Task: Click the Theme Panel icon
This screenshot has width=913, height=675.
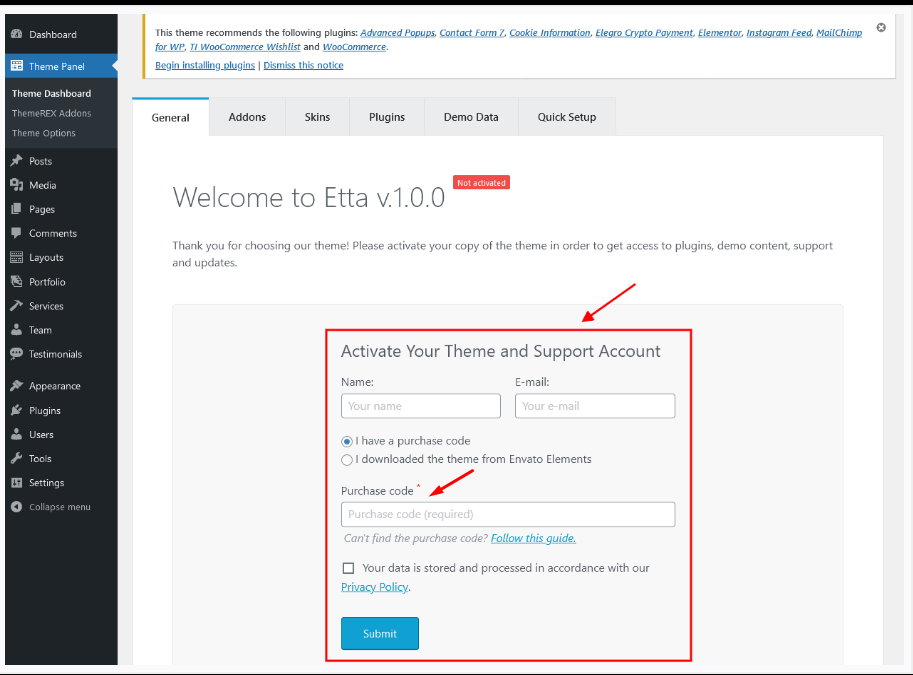Action: click(x=16, y=66)
